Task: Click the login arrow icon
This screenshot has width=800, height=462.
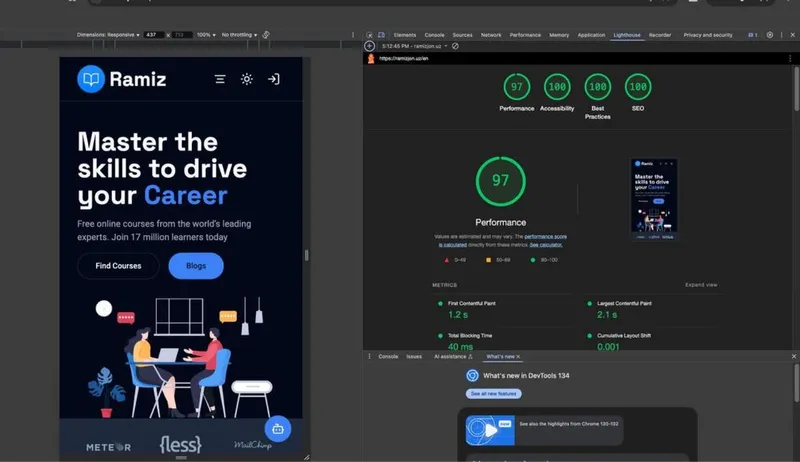Action: (x=273, y=79)
